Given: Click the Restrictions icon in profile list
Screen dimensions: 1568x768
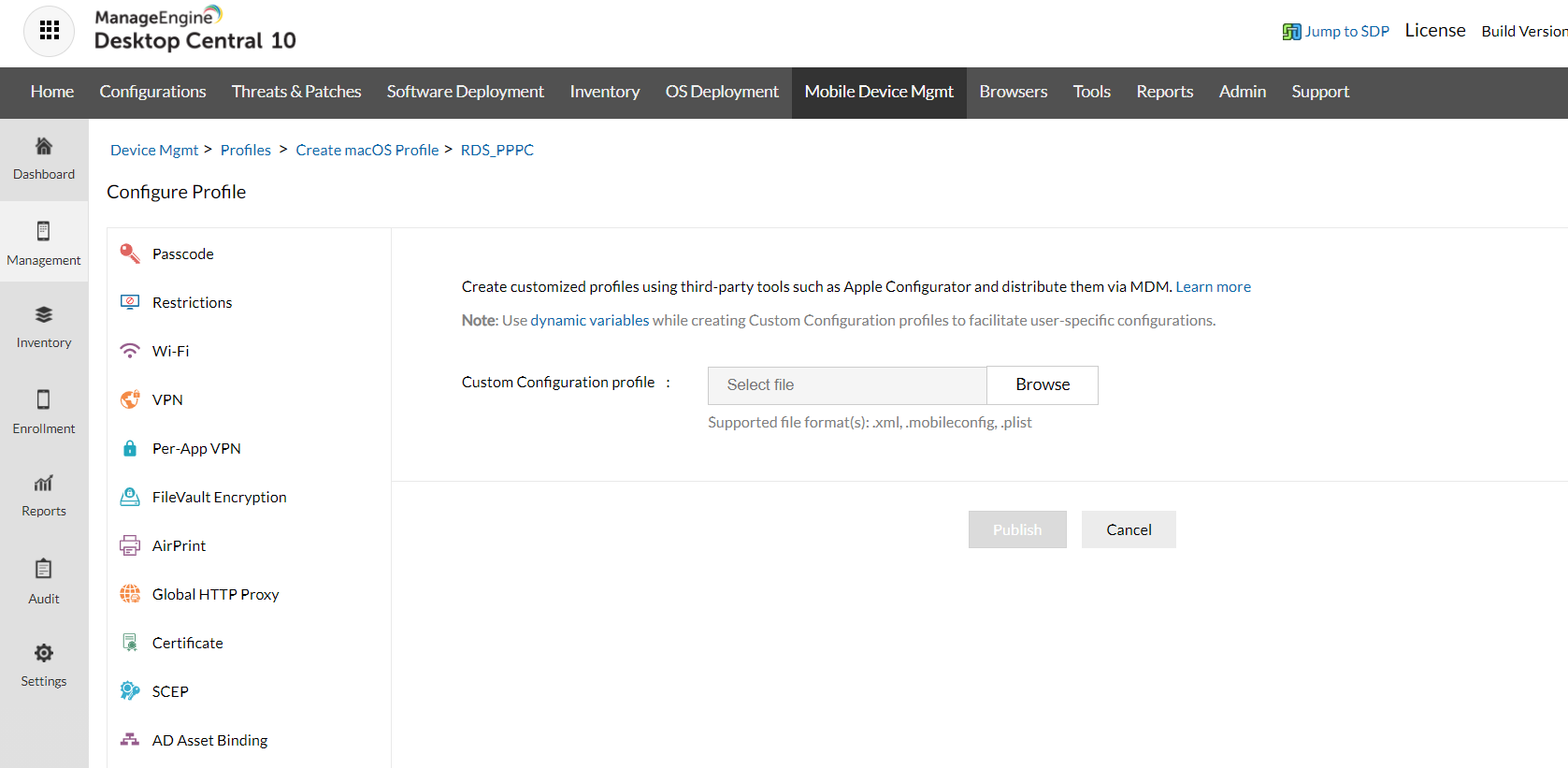Looking at the screenshot, I should tap(130, 302).
